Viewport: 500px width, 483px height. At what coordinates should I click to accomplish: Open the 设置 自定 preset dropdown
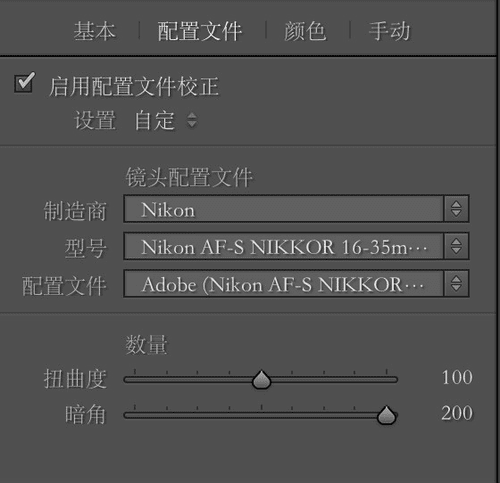166,120
